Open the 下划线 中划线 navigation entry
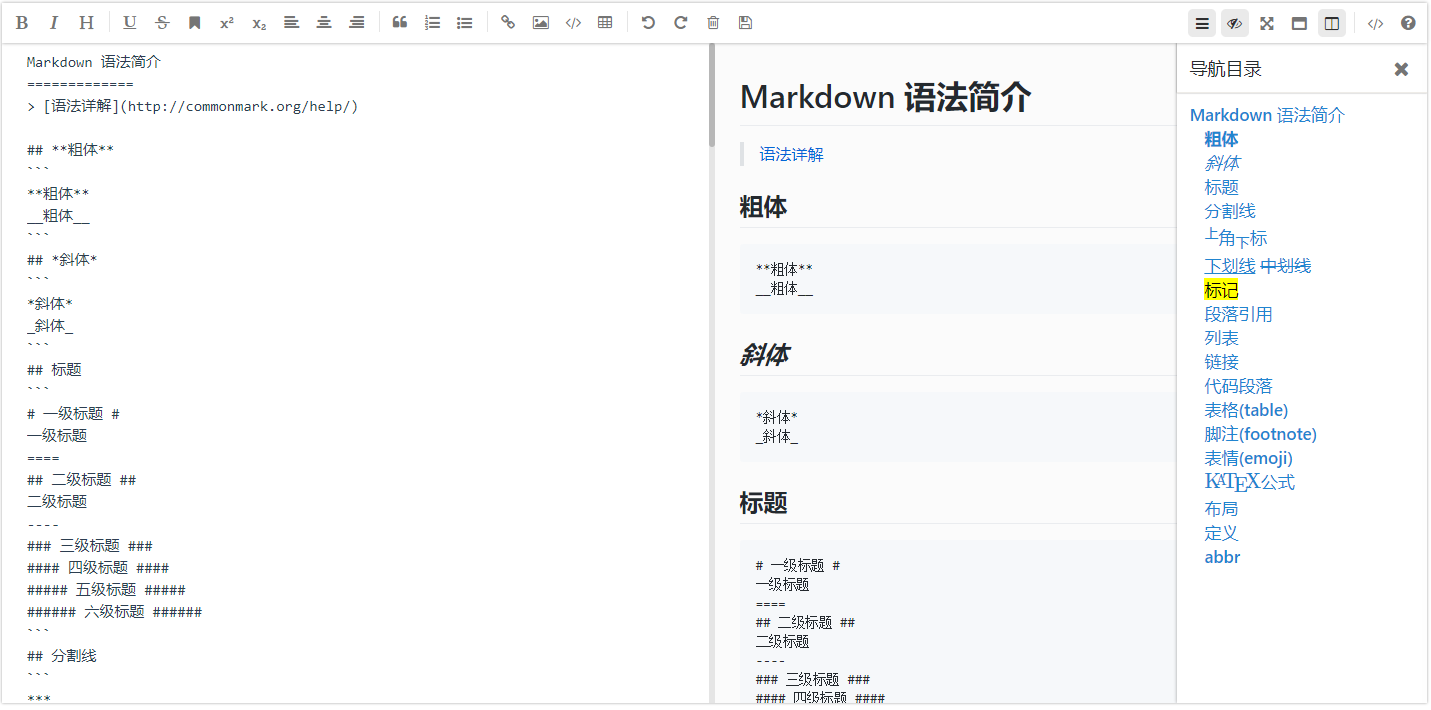 point(1258,266)
